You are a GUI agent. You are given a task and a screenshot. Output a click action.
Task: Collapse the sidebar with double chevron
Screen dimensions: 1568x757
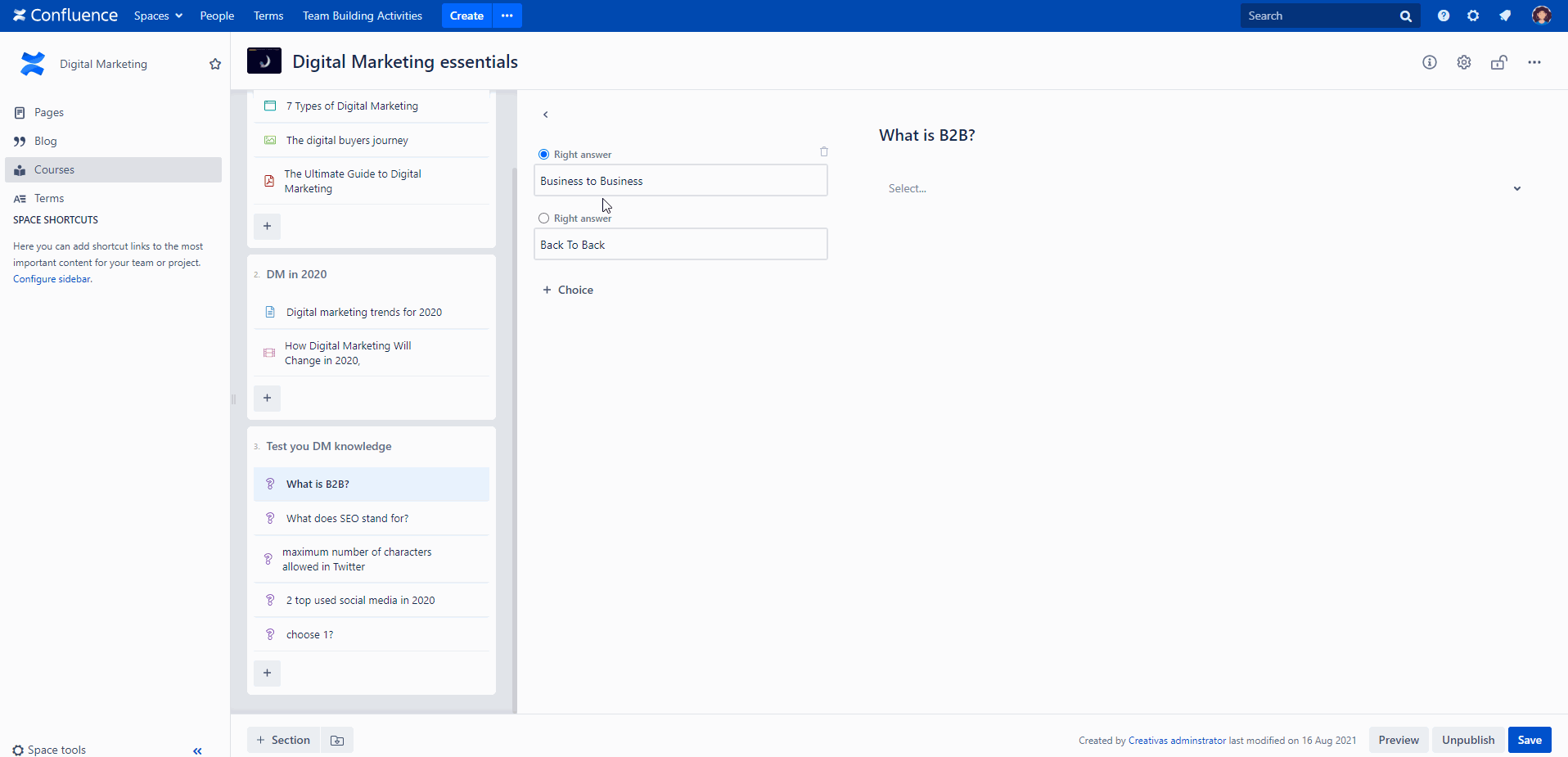tap(197, 750)
